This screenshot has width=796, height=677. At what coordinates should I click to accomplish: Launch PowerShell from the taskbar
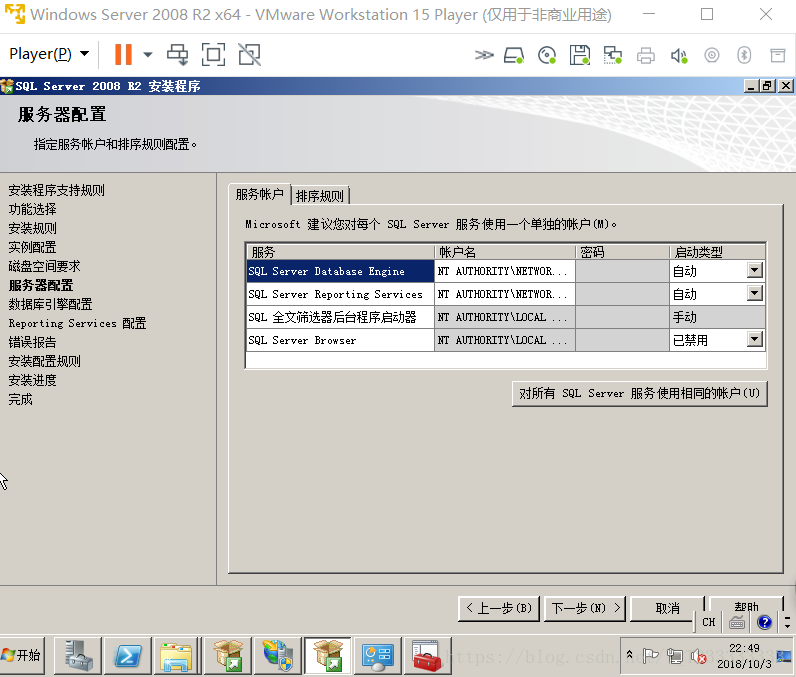[x=127, y=655]
